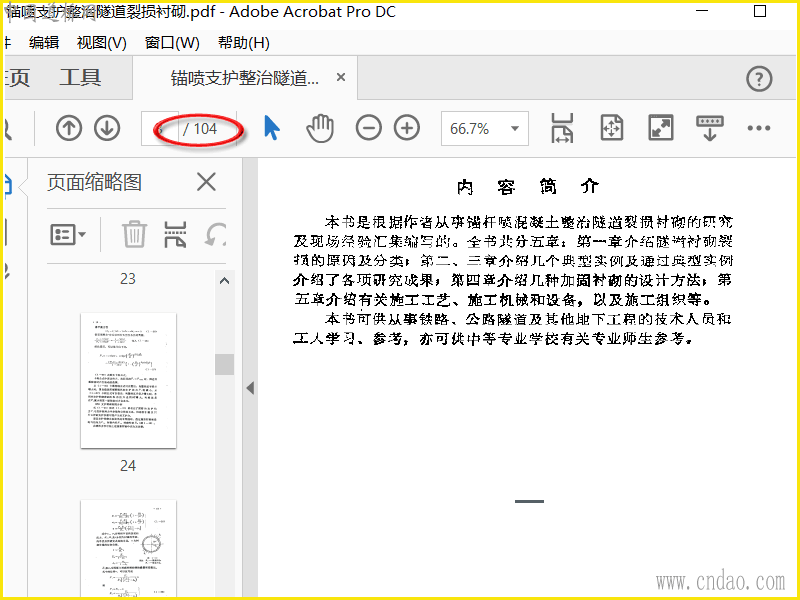Fit one full page in the window
This screenshot has width=800, height=600.
[612, 128]
